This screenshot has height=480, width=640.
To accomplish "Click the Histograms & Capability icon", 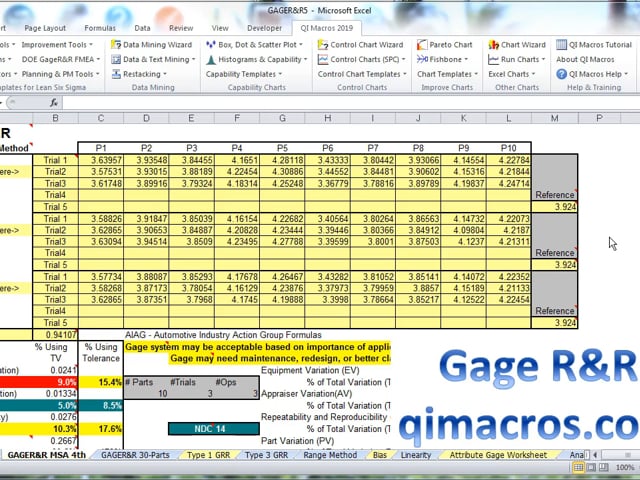I will (x=211, y=60).
